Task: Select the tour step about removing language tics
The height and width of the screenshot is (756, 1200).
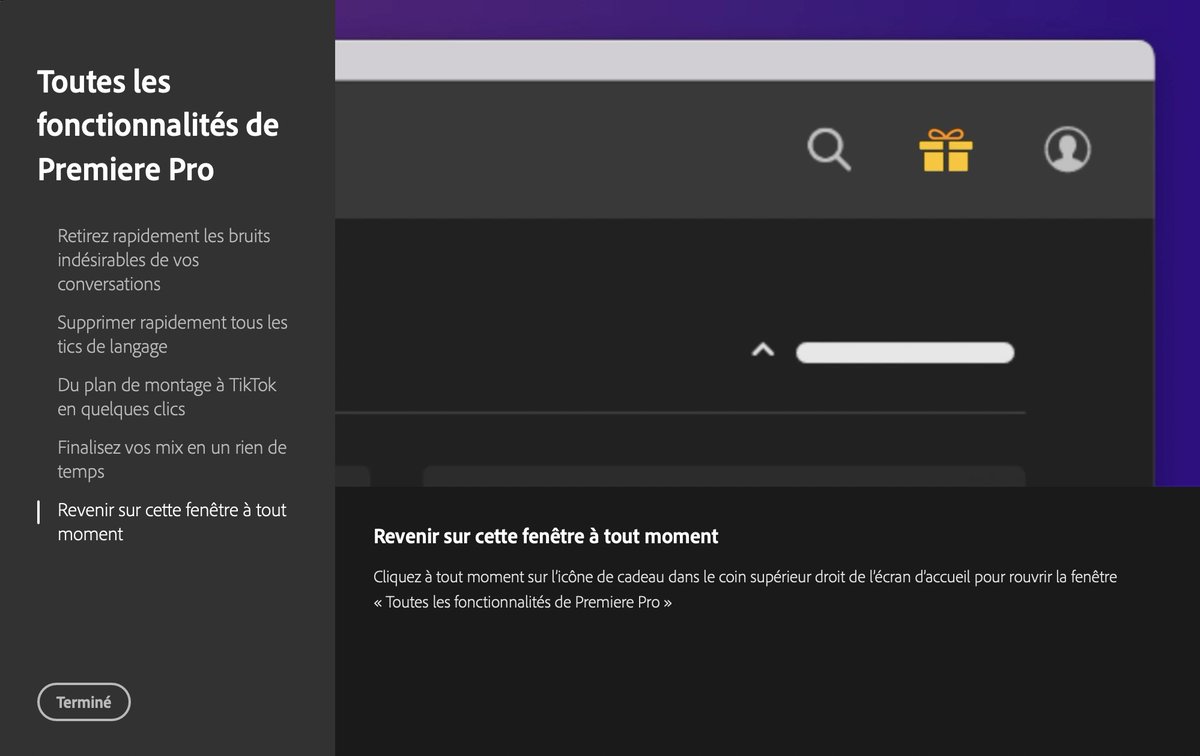Action: (173, 334)
